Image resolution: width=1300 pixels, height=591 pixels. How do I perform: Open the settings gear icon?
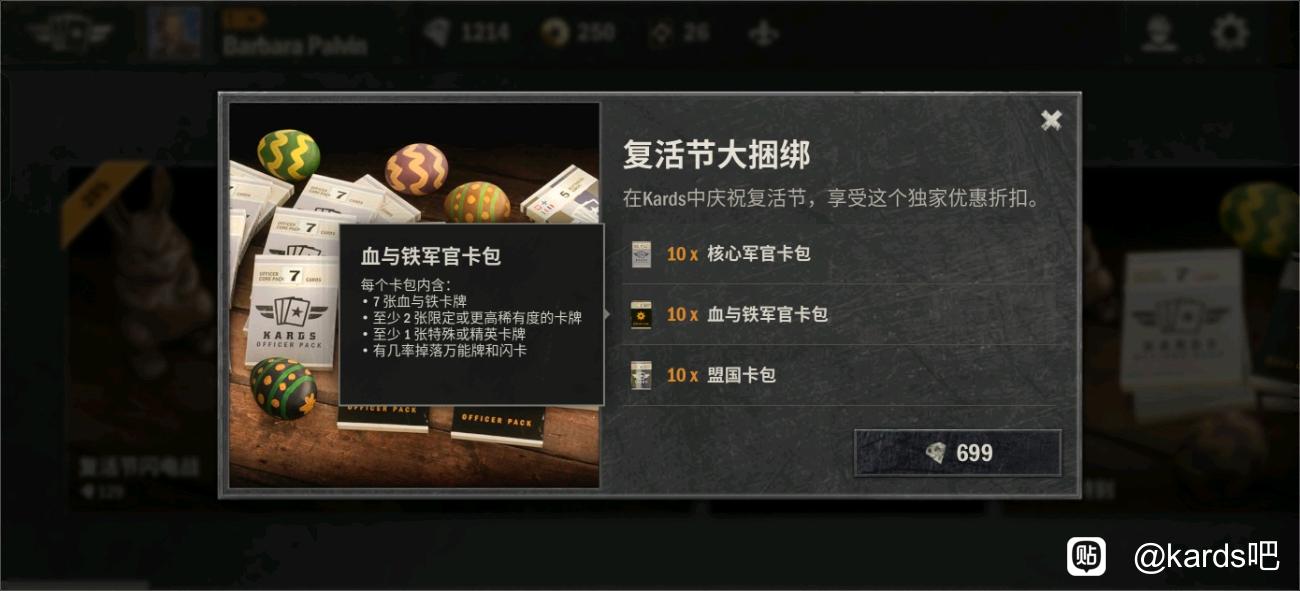pos(1230,33)
